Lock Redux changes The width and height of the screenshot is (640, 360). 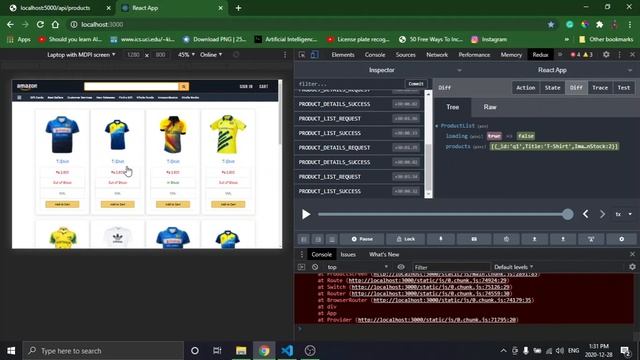405,239
